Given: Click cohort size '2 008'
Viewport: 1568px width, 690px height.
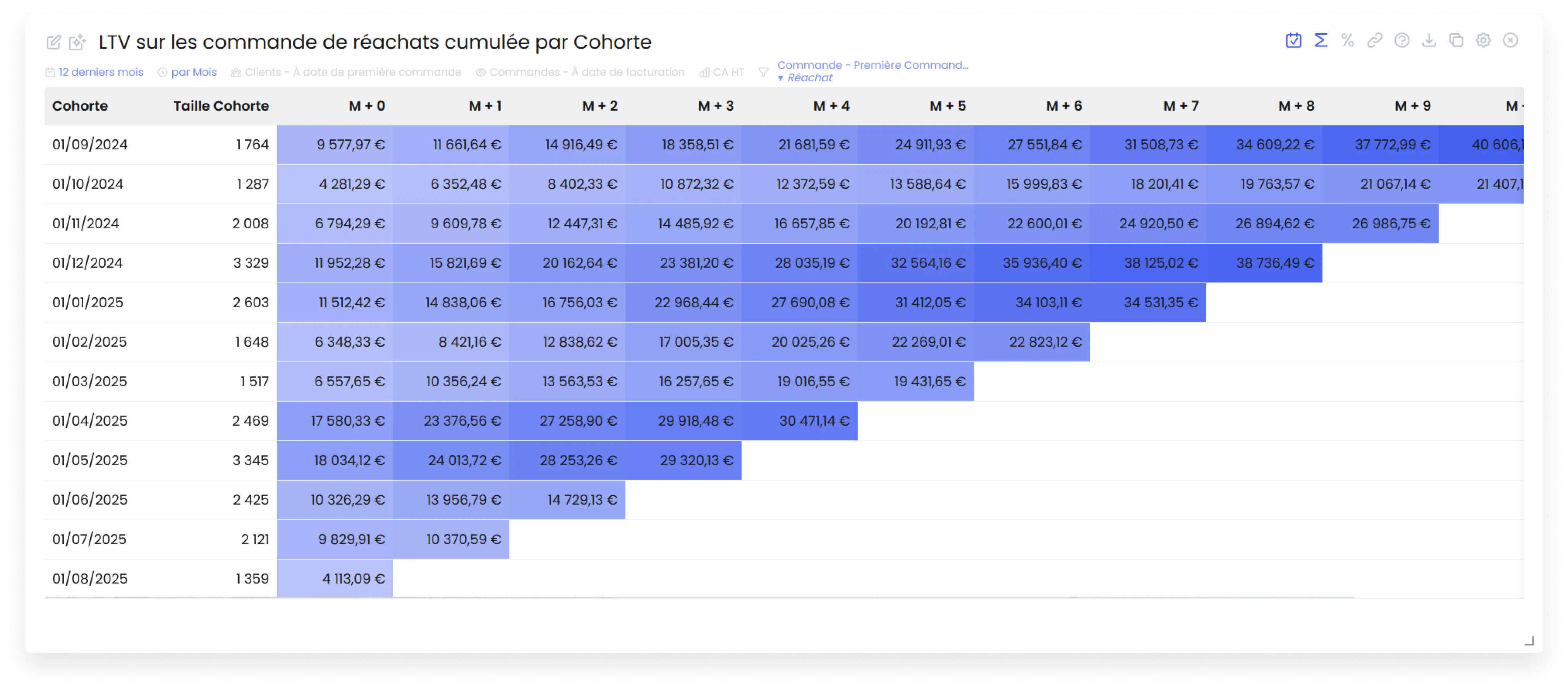Looking at the screenshot, I should [x=250, y=223].
